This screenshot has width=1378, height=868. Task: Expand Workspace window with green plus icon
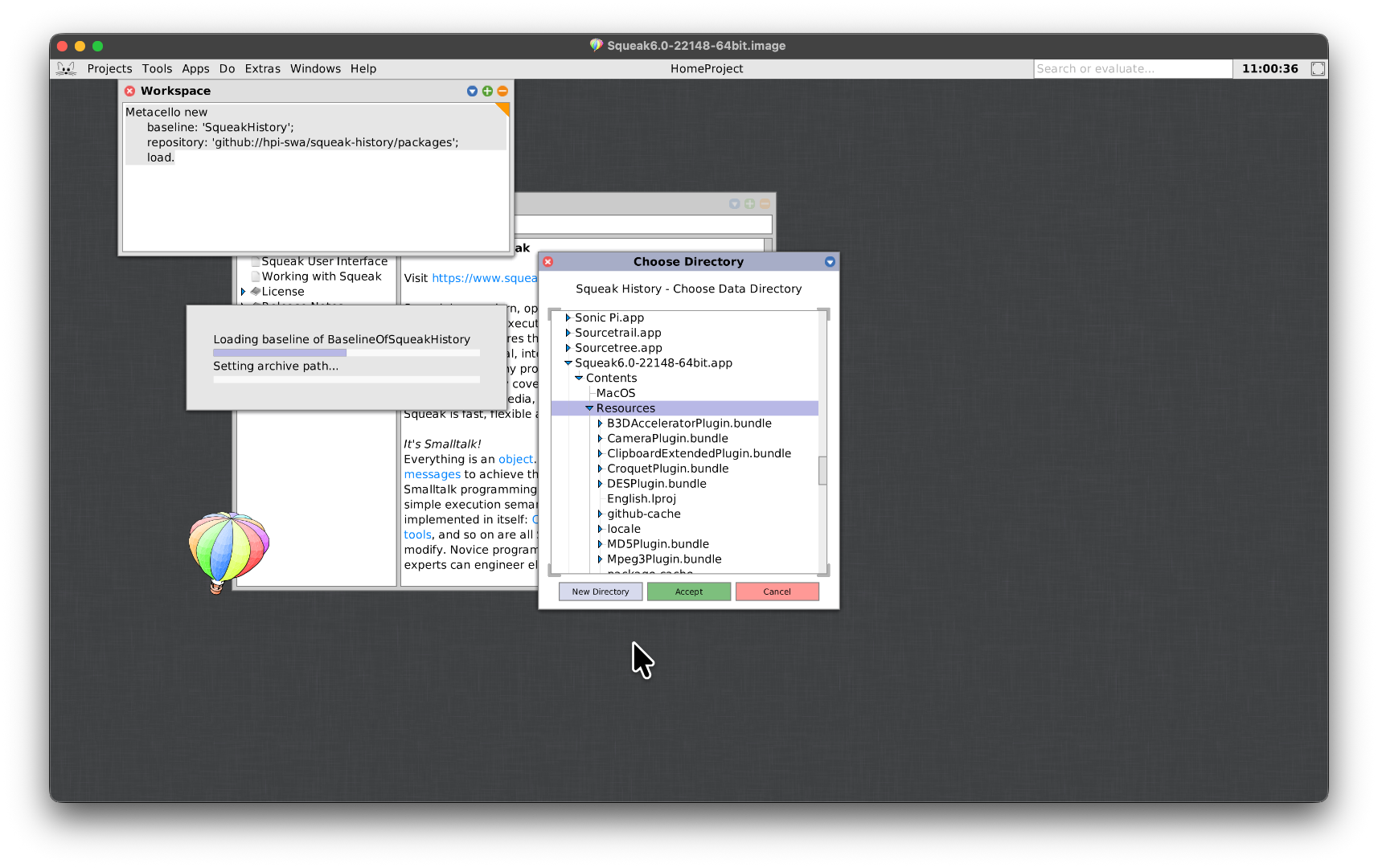click(x=487, y=92)
